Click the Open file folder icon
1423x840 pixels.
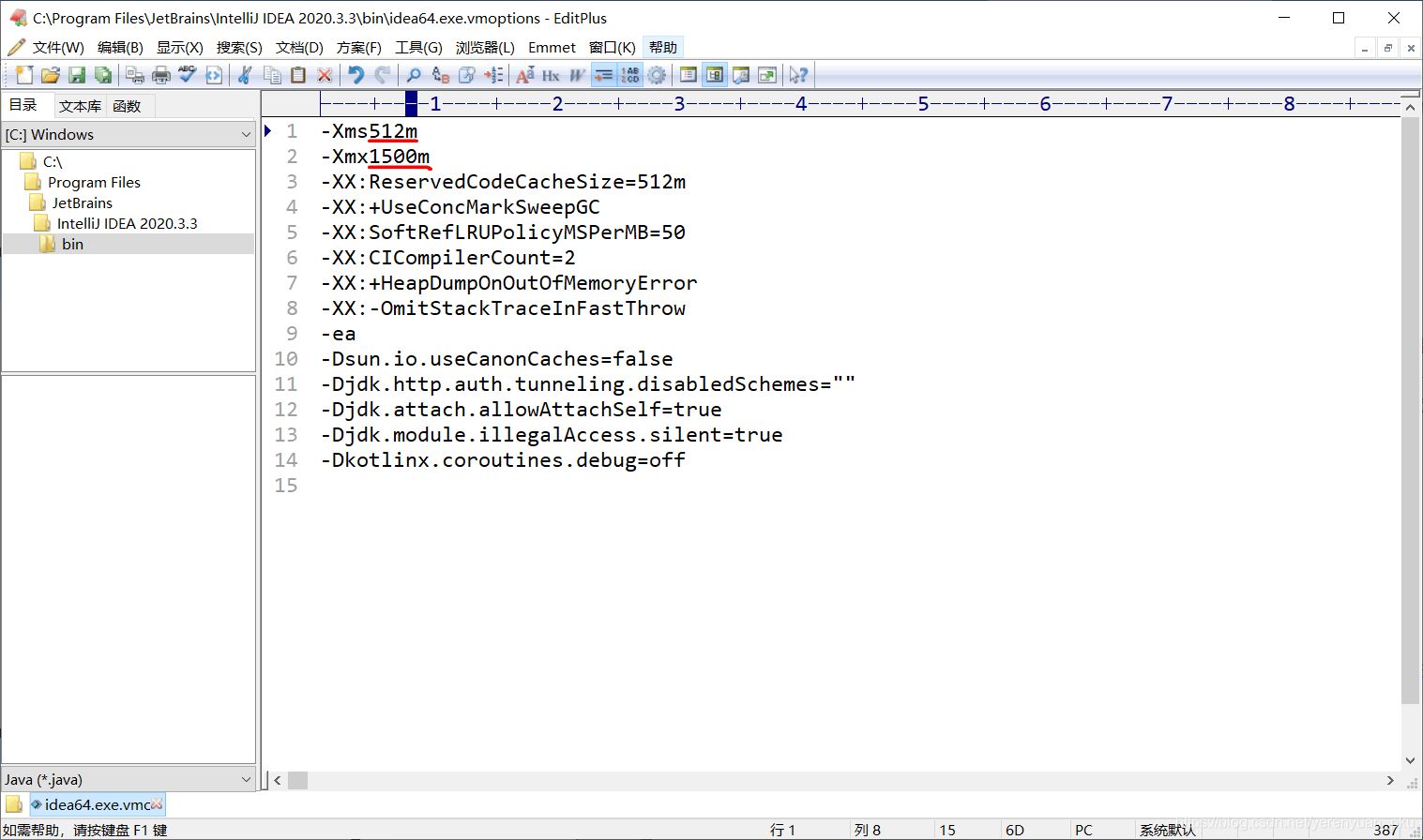(x=50, y=75)
